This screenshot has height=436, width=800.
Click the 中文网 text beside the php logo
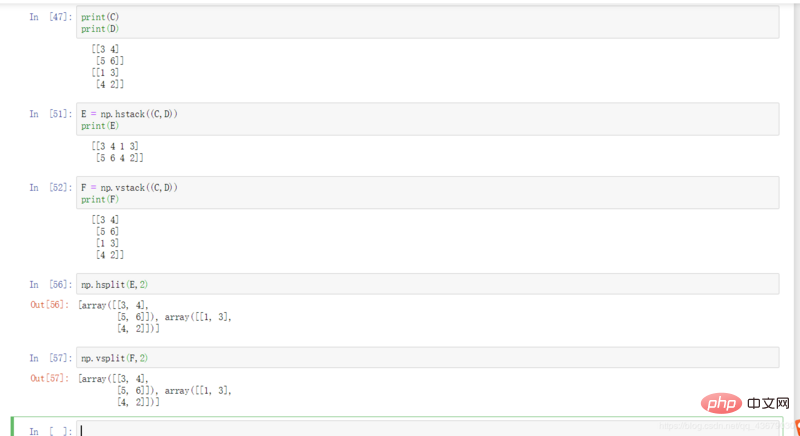pos(768,403)
